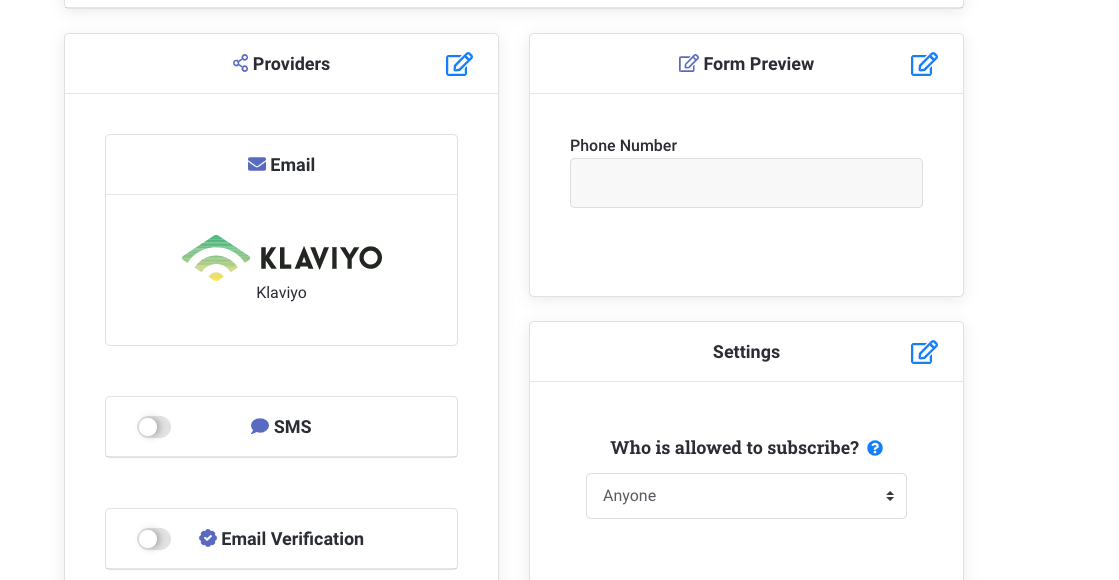The height and width of the screenshot is (580, 1119).
Task: Open the 'Anyone' subscriber dropdown
Action: click(x=746, y=496)
